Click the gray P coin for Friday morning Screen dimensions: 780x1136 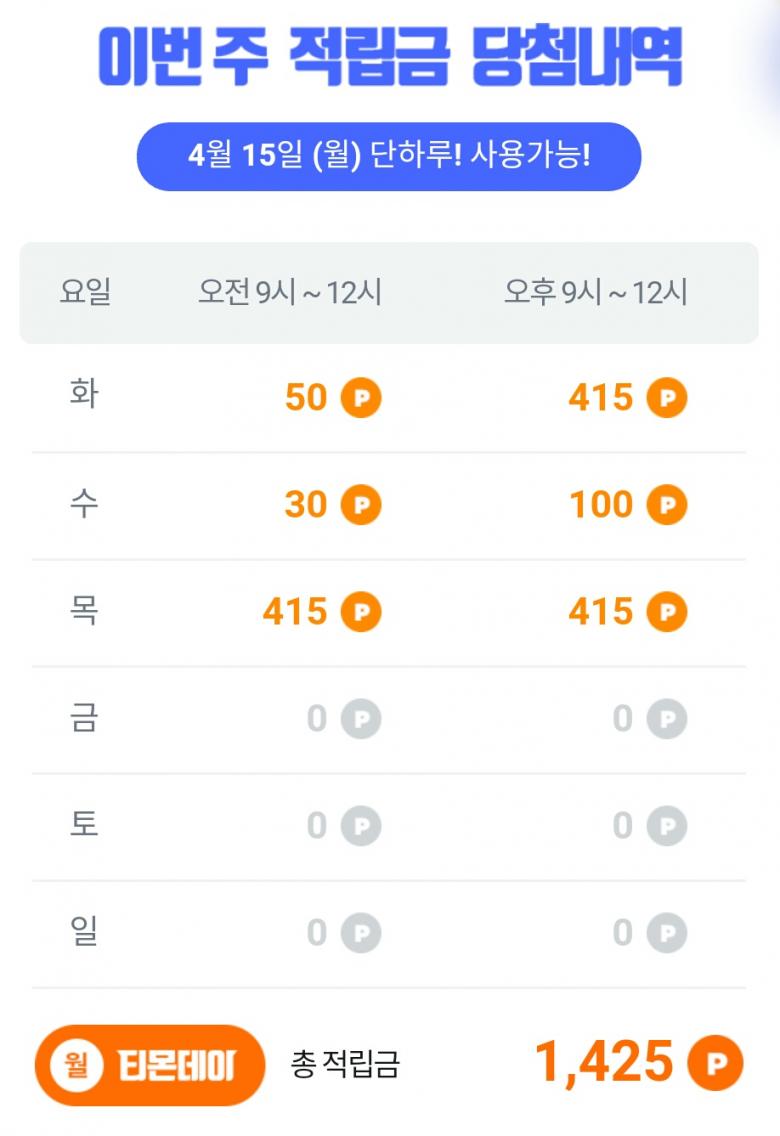tap(361, 719)
